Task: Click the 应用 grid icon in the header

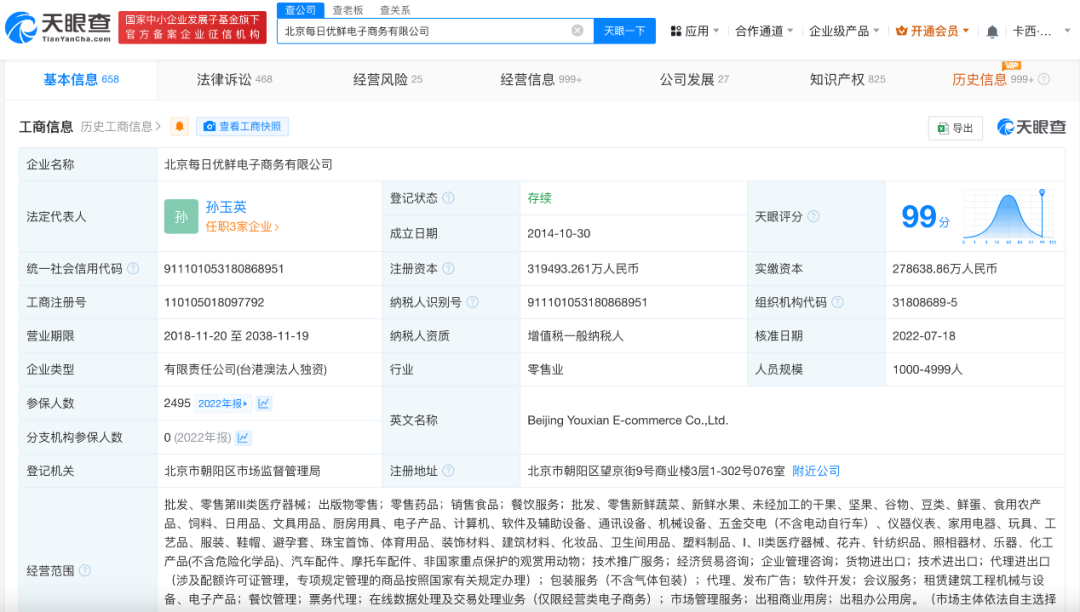Action: (x=676, y=31)
